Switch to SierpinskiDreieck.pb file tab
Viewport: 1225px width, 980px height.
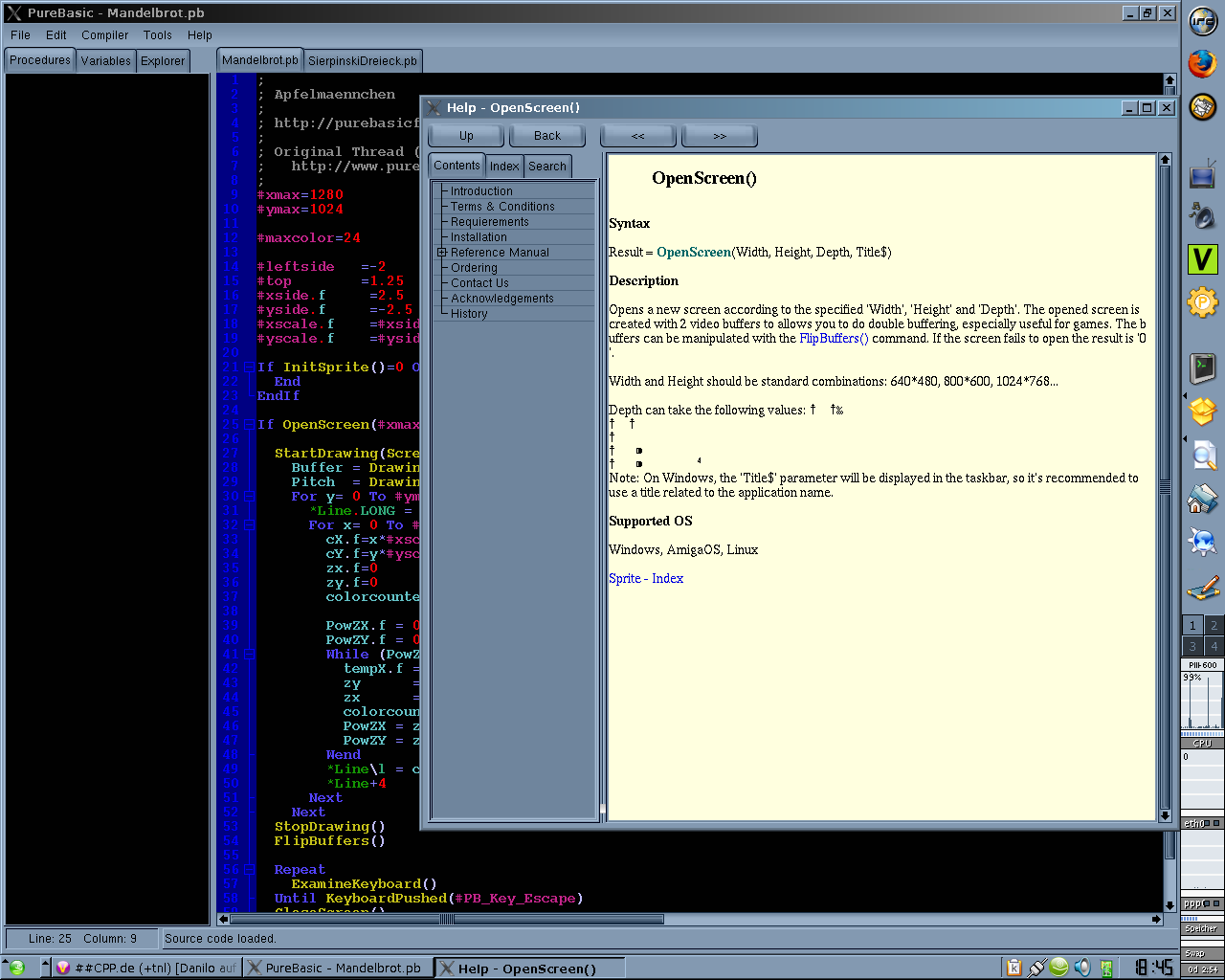click(x=363, y=60)
